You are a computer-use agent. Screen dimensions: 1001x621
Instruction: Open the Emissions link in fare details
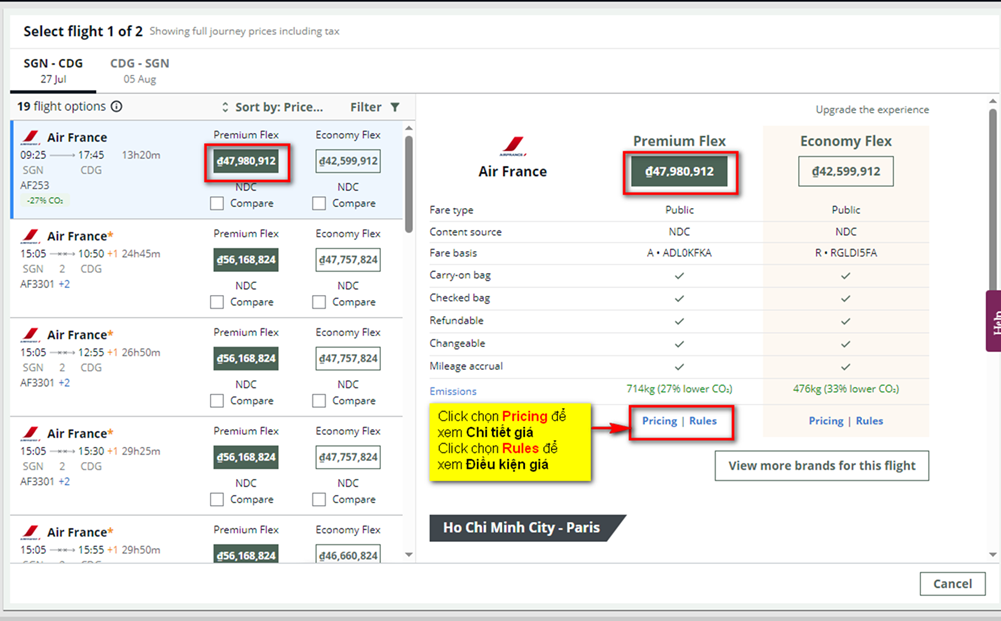pyautogui.click(x=453, y=391)
